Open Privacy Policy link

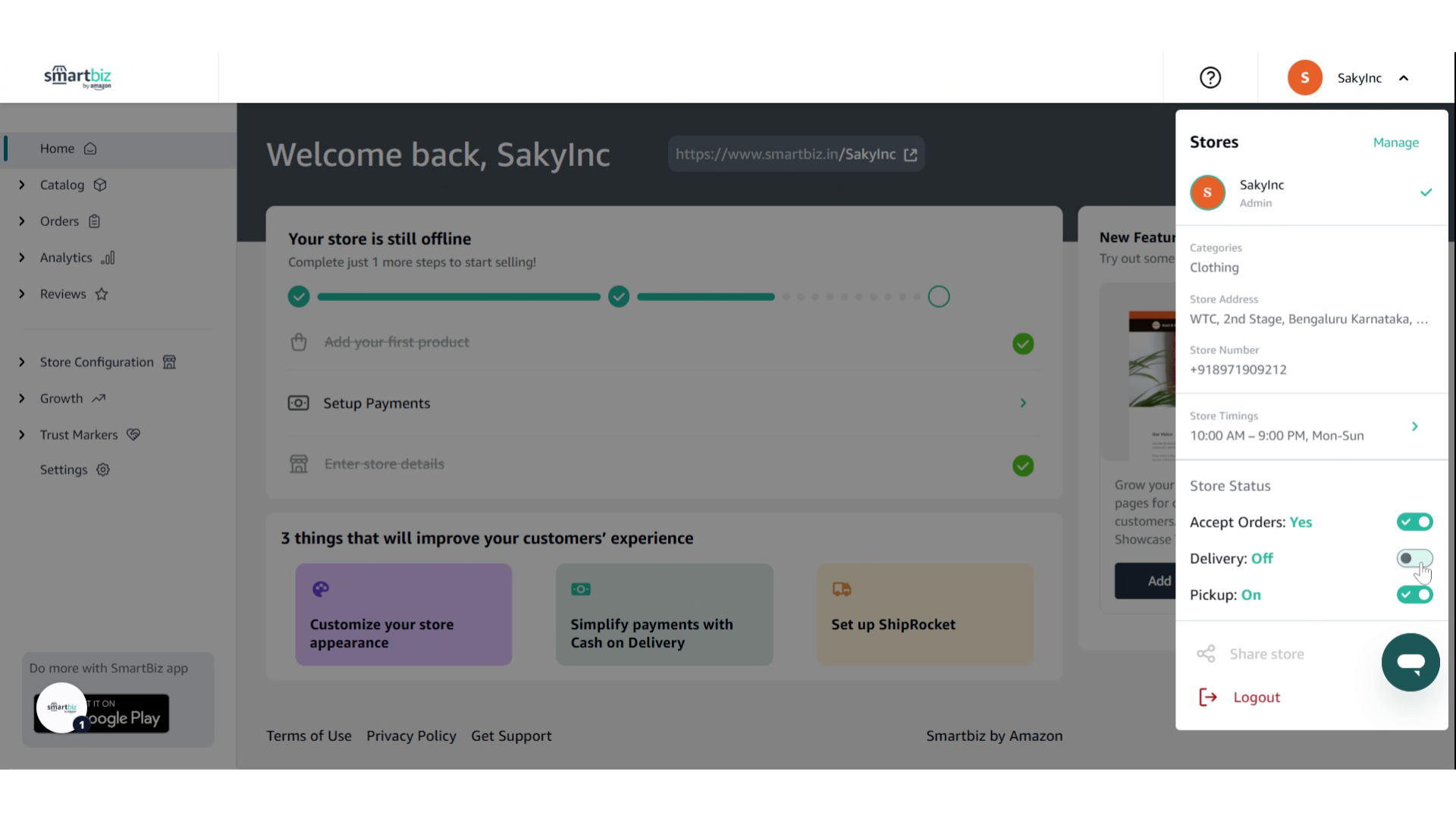point(411,736)
